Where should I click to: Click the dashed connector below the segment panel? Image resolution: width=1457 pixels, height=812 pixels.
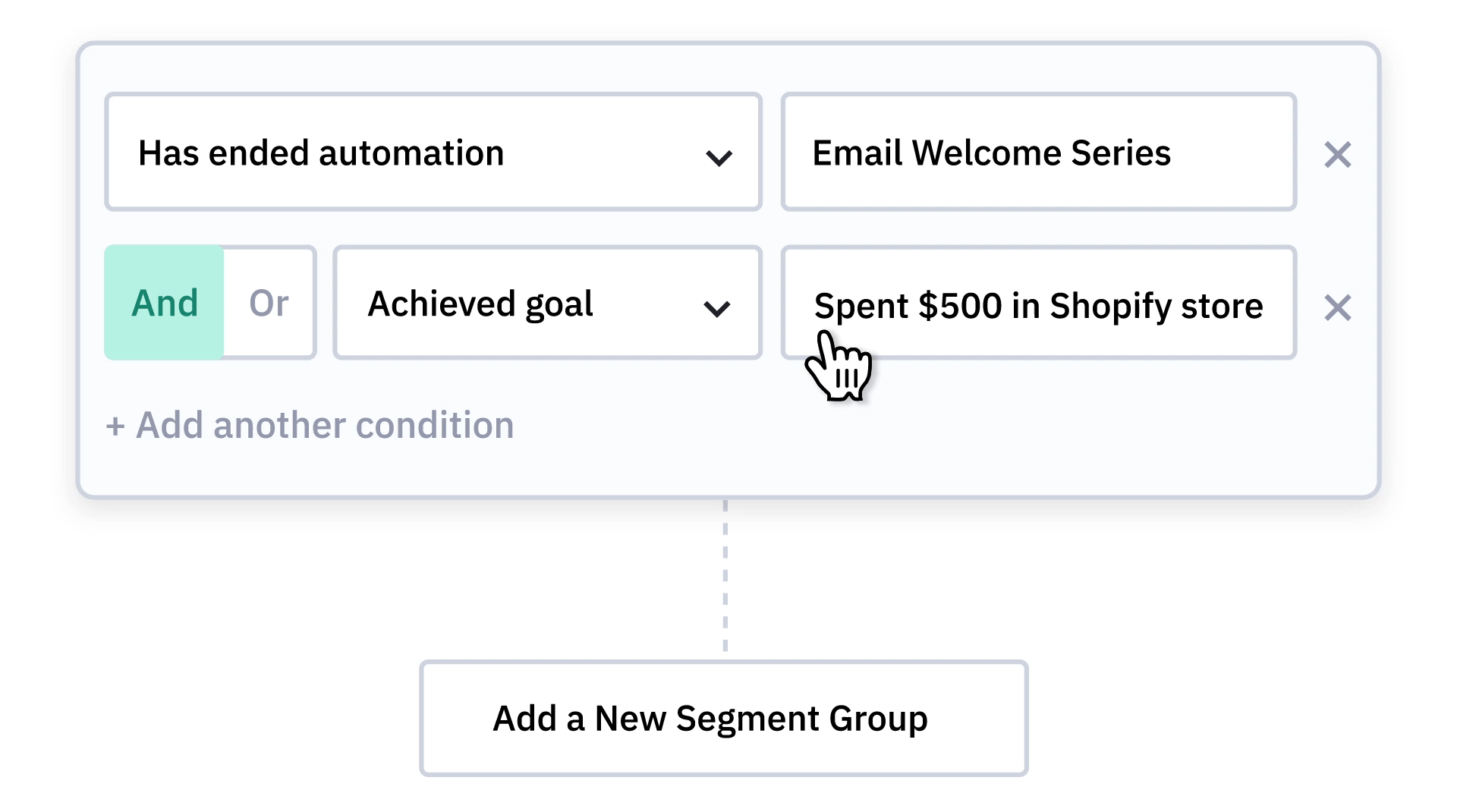click(x=725, y=577)
